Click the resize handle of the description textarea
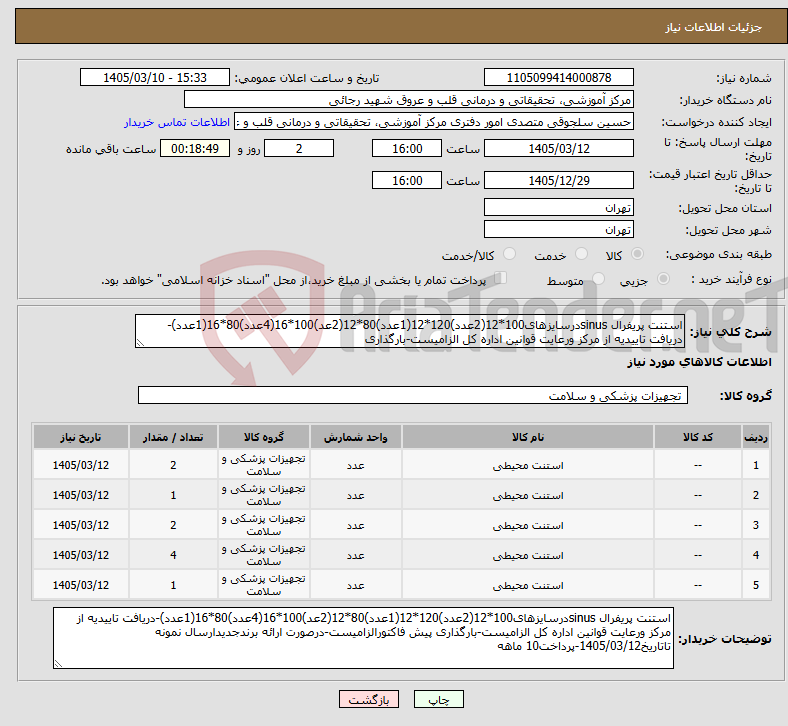This screenshot has height=726, width=788. pyautogui.click(x=140, y=343)
